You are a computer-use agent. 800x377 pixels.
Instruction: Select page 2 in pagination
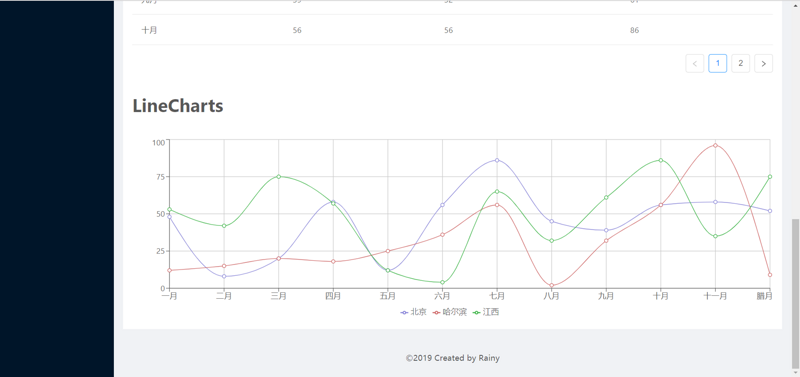pyautogui.click(x=740, y=63)
